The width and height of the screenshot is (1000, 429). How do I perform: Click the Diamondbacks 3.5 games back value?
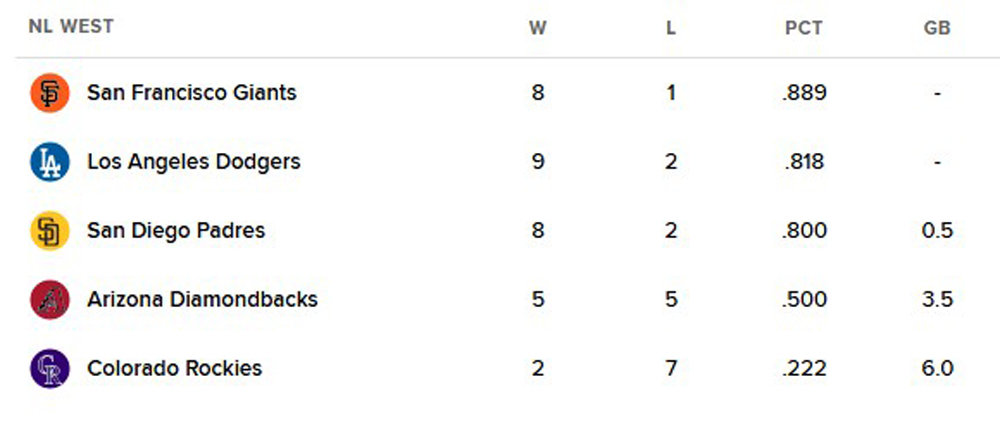pos(937,299)
